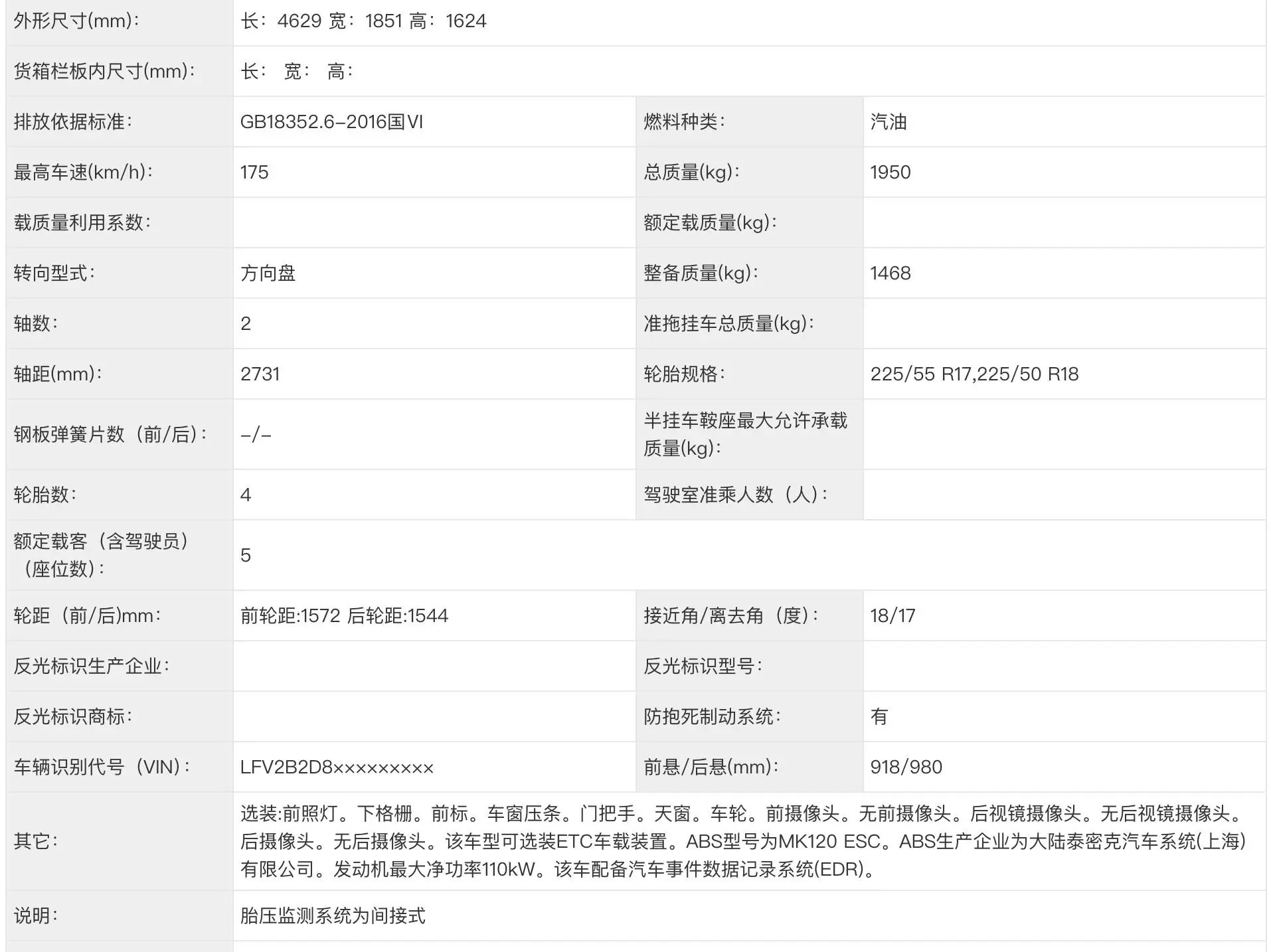Select the tire count value 4
Screen dimensions: 1271x952
246,495
